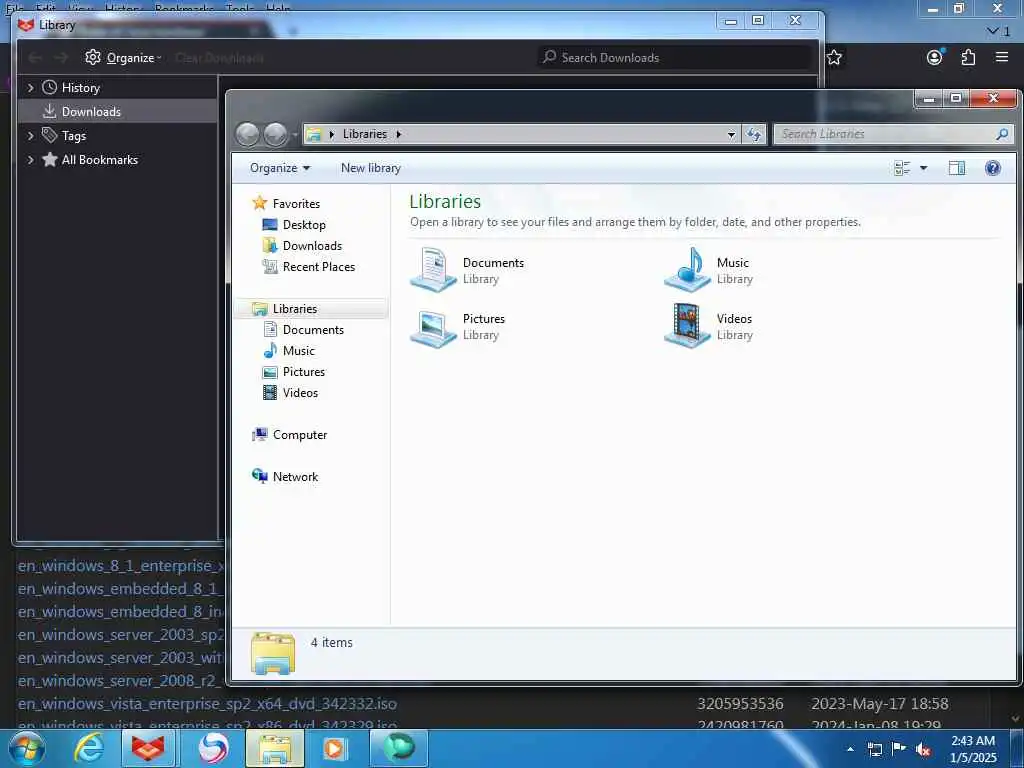Open browser account profile icon

pyautogui.click(x=935, y=57)
